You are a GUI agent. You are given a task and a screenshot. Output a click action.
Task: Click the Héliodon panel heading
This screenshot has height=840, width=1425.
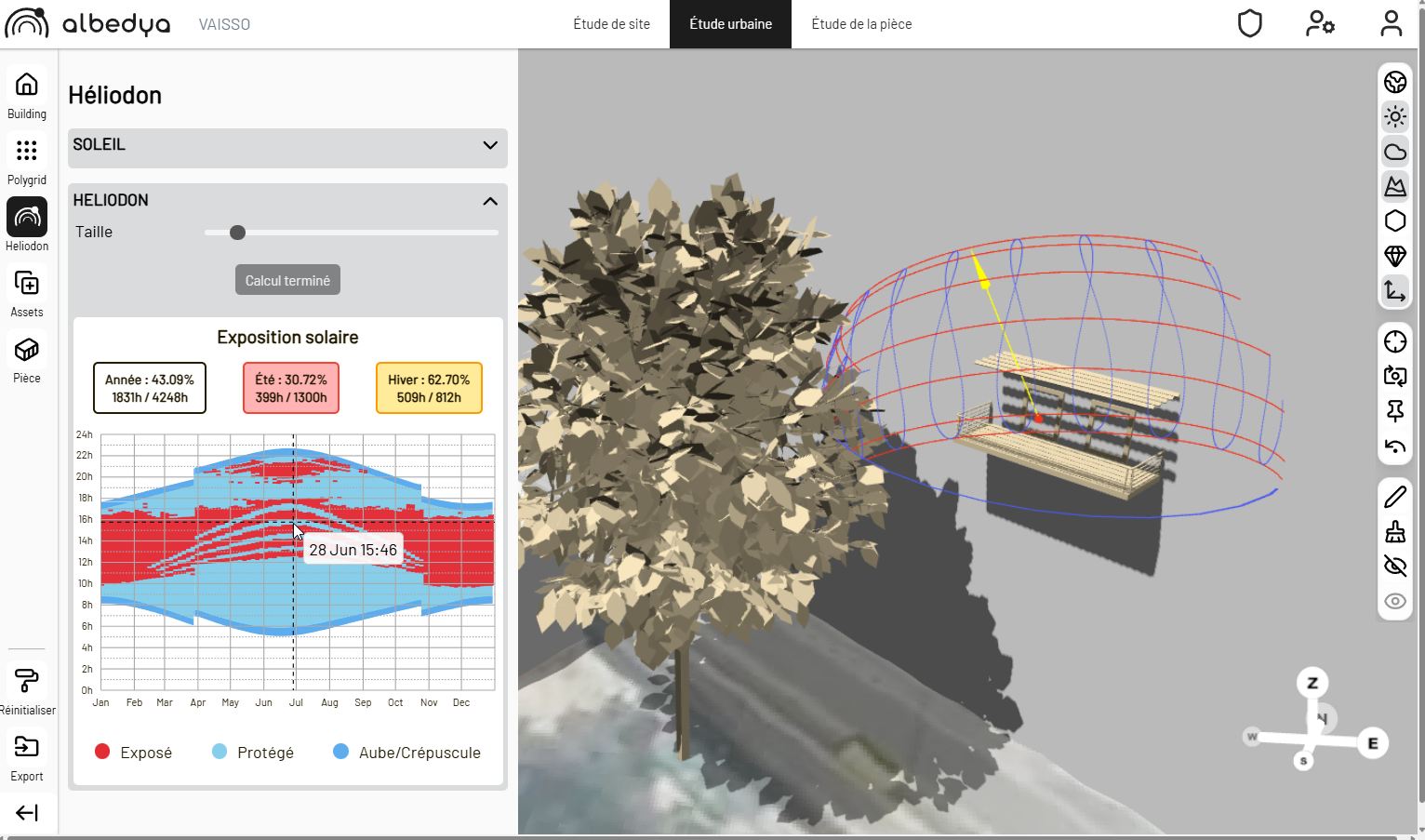[x=115, y=95]
